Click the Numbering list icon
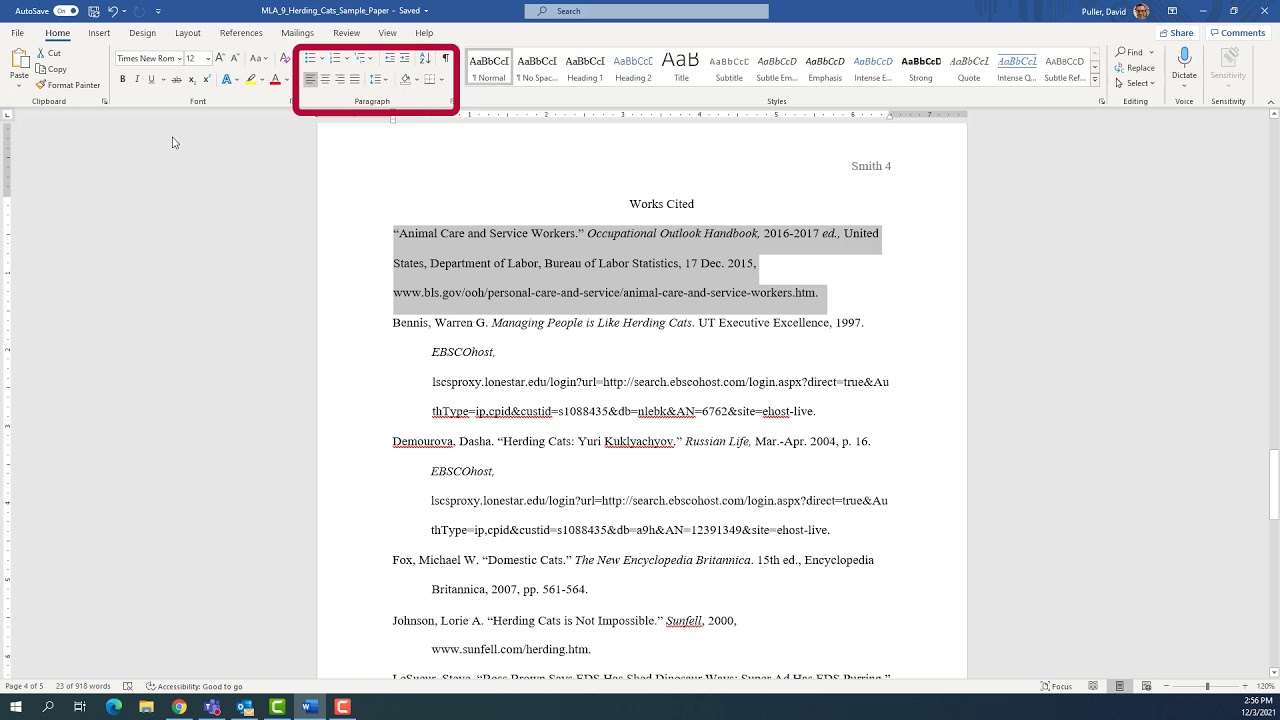1280x720 pixels. click(335, 58)
